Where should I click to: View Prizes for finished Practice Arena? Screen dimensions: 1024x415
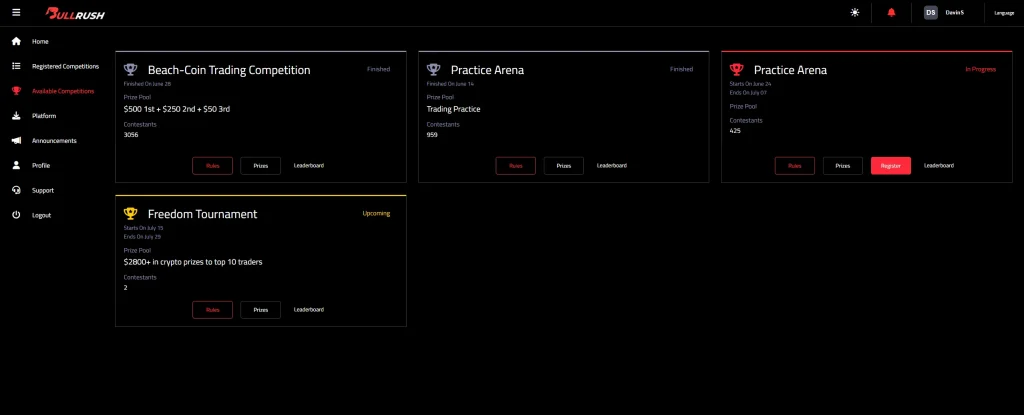click(x=564, y=165)
